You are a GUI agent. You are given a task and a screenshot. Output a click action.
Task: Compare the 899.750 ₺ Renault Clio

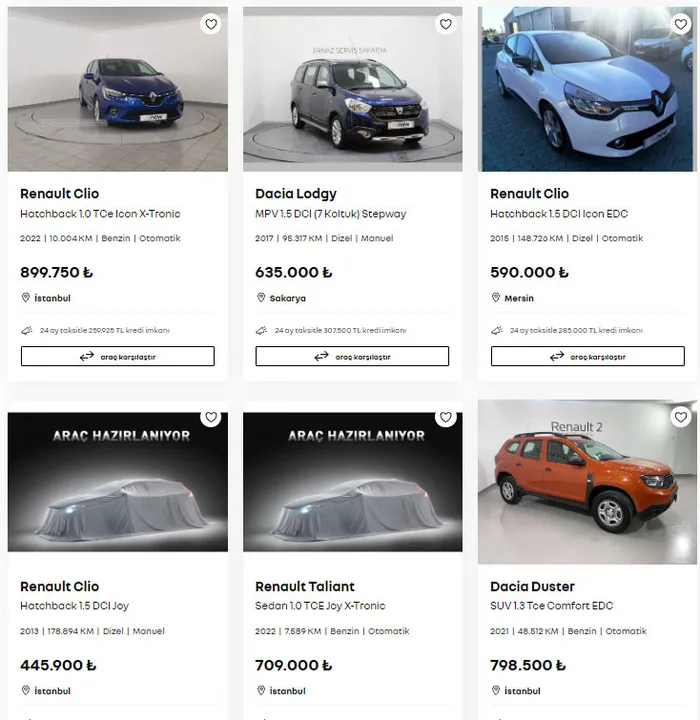click(118, 356)
